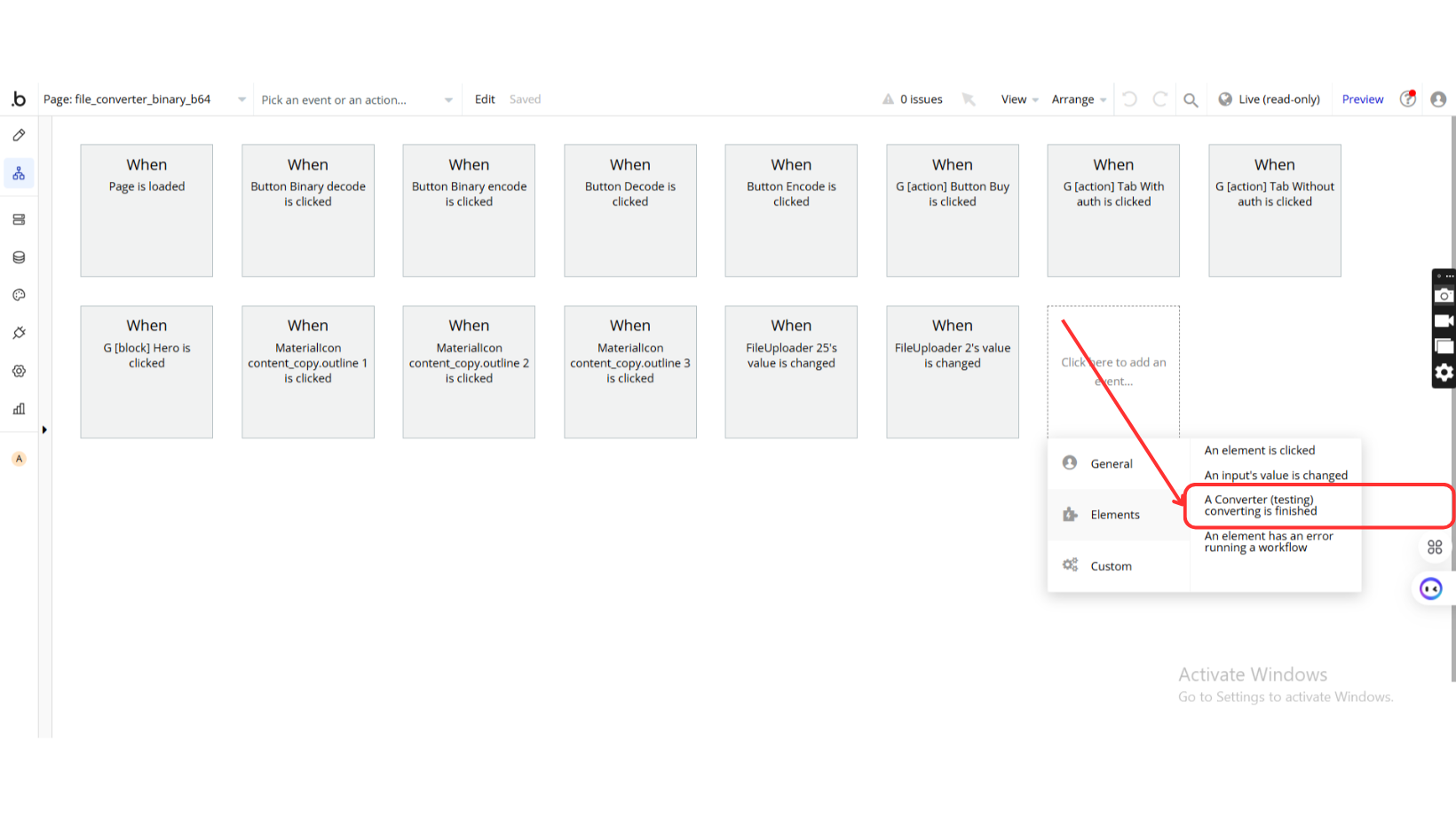Screen dimensions: 1456x820
Task: Click the Bubble logo icon
Action: [19, 99]
